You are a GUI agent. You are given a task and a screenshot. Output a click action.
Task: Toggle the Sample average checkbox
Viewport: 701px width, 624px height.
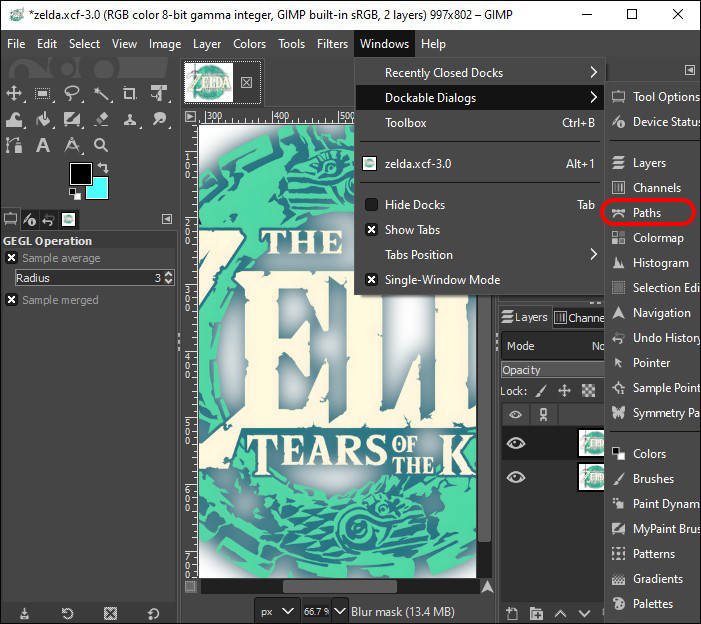[12, 258]
